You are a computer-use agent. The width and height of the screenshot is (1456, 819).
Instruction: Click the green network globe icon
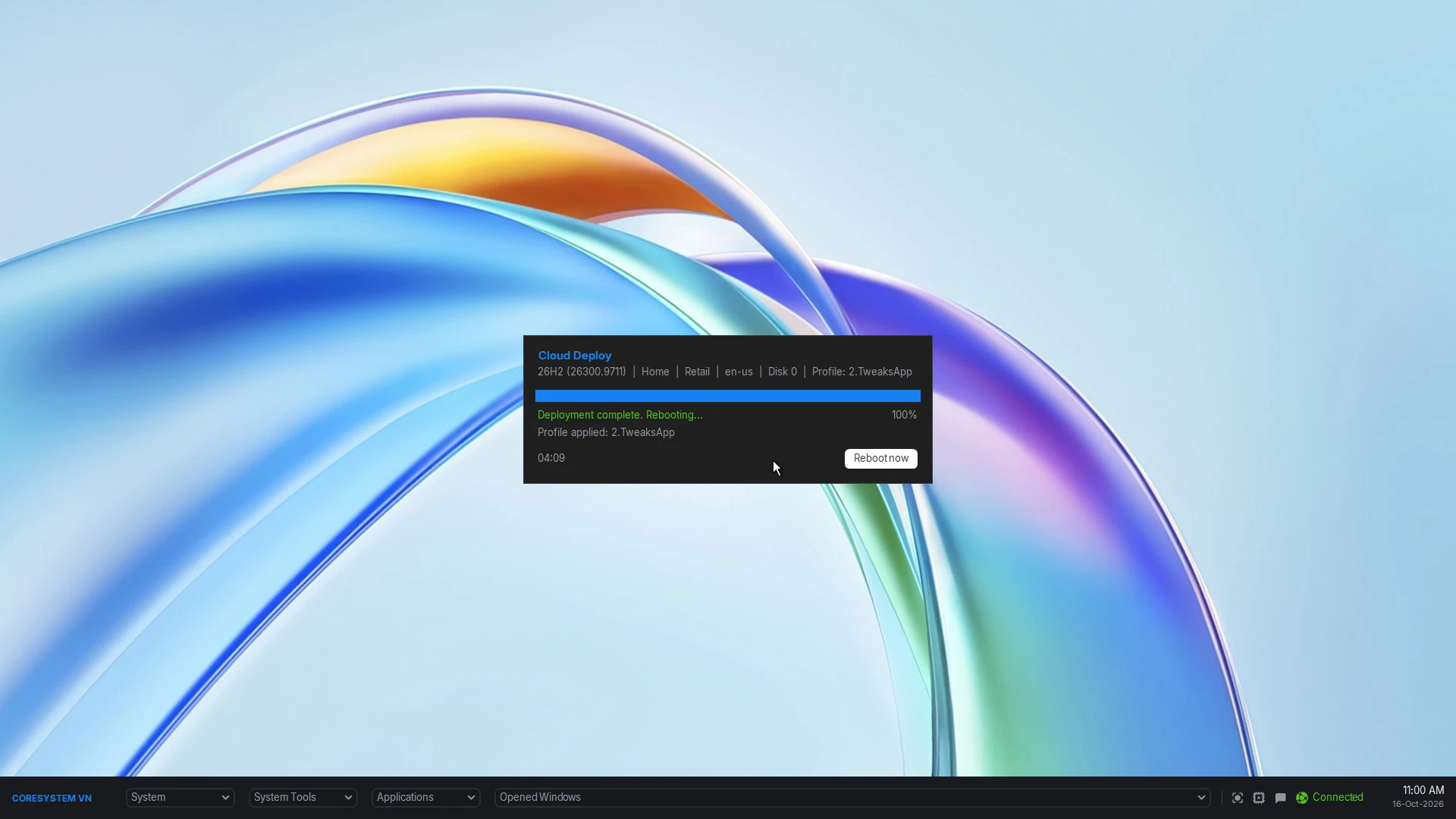coord(1302,798)
